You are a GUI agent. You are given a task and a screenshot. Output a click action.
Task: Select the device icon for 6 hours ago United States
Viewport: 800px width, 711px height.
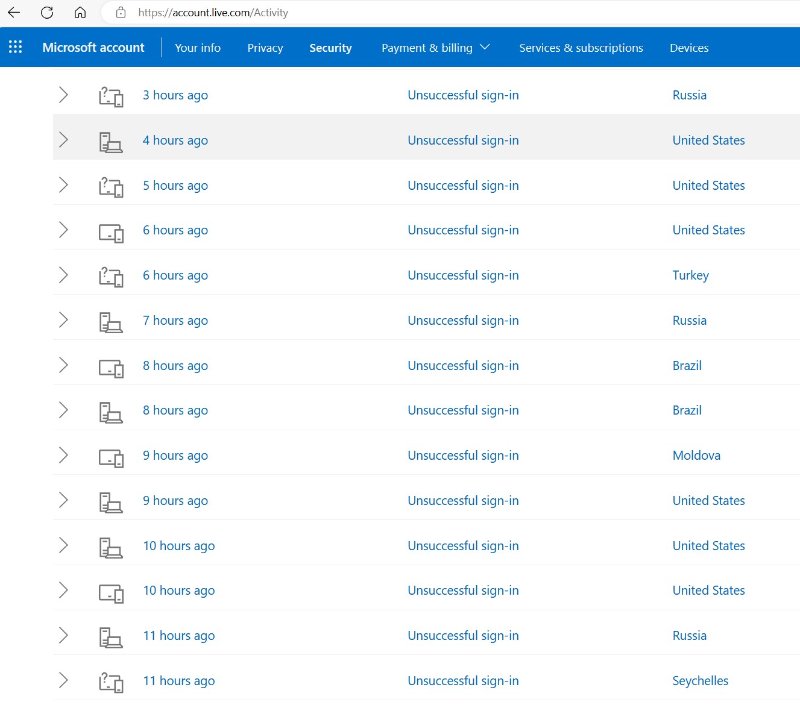tap(111, 232)
